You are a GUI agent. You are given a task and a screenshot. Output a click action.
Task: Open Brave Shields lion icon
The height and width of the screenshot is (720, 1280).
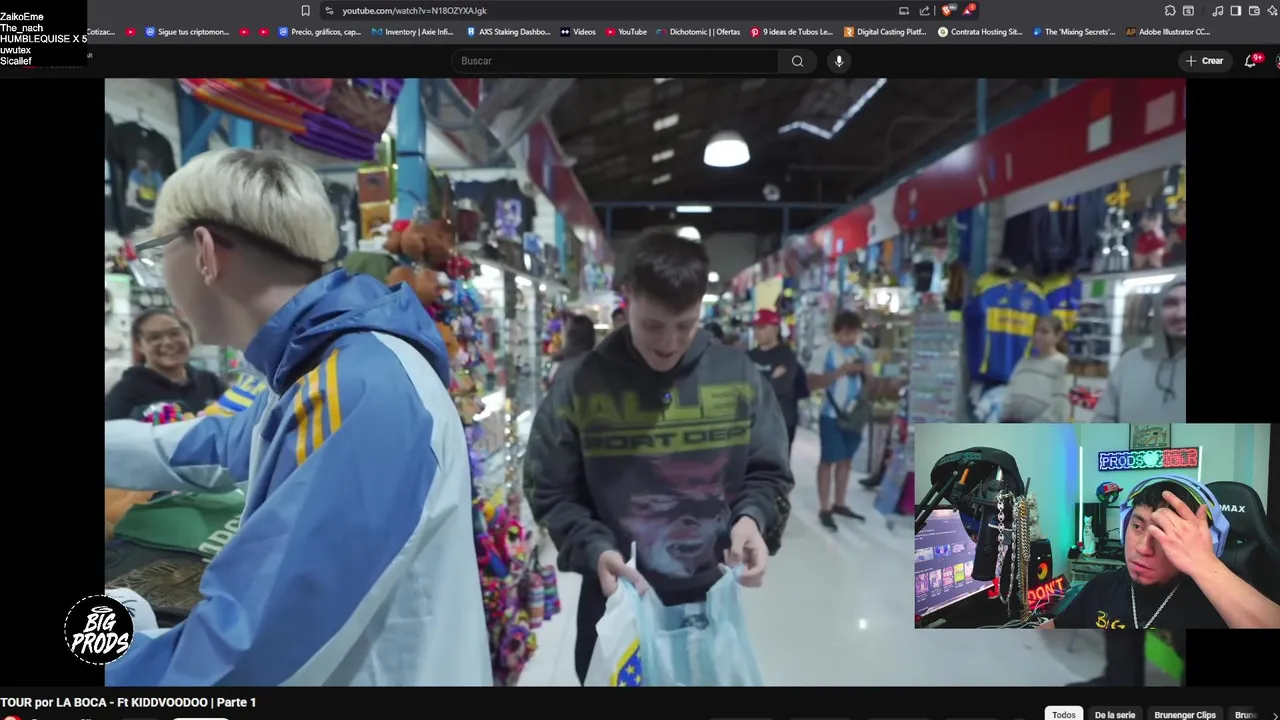click(946, 11)
